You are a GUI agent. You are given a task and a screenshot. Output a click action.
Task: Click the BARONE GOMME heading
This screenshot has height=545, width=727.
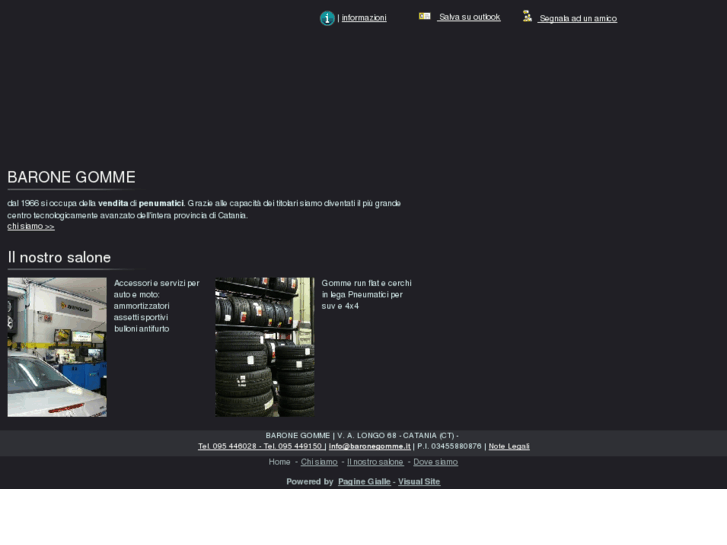point(71,177)
